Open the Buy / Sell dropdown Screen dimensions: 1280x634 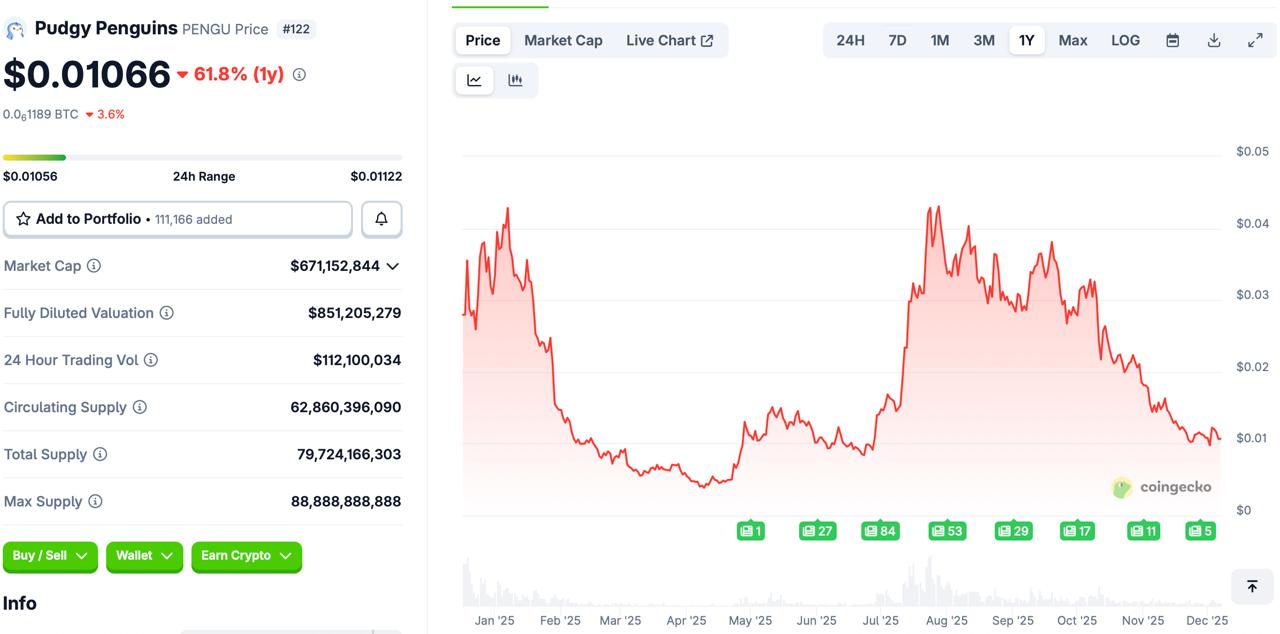pos(50,556)
